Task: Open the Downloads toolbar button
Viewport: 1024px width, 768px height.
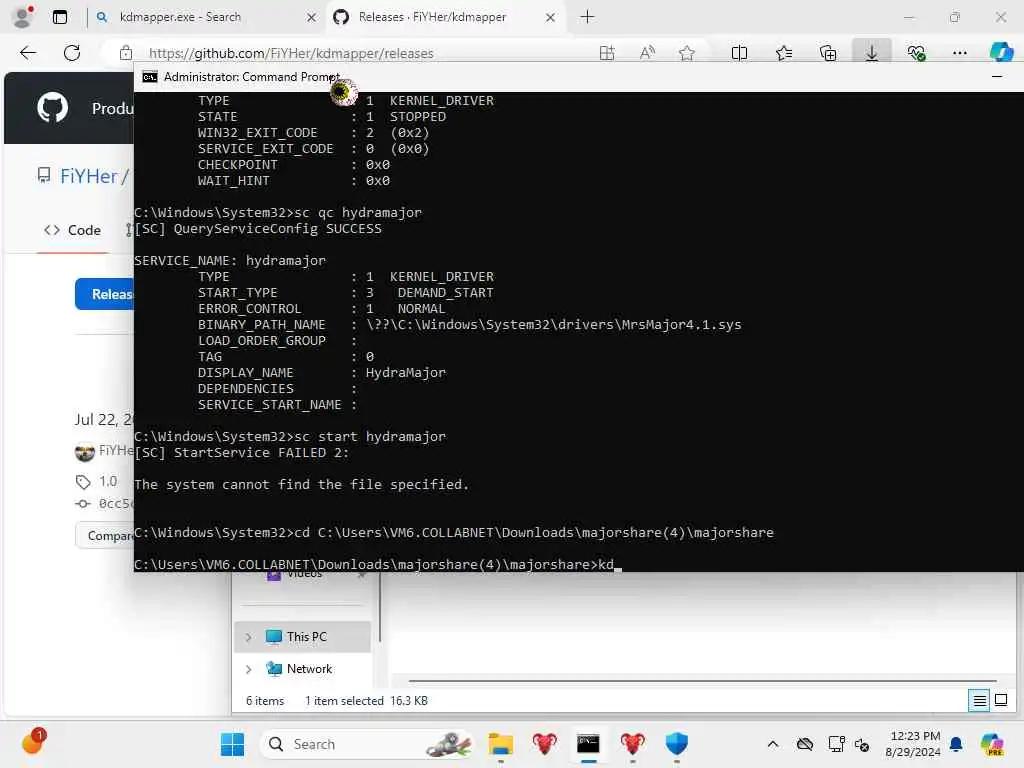Action: (872, 52)
